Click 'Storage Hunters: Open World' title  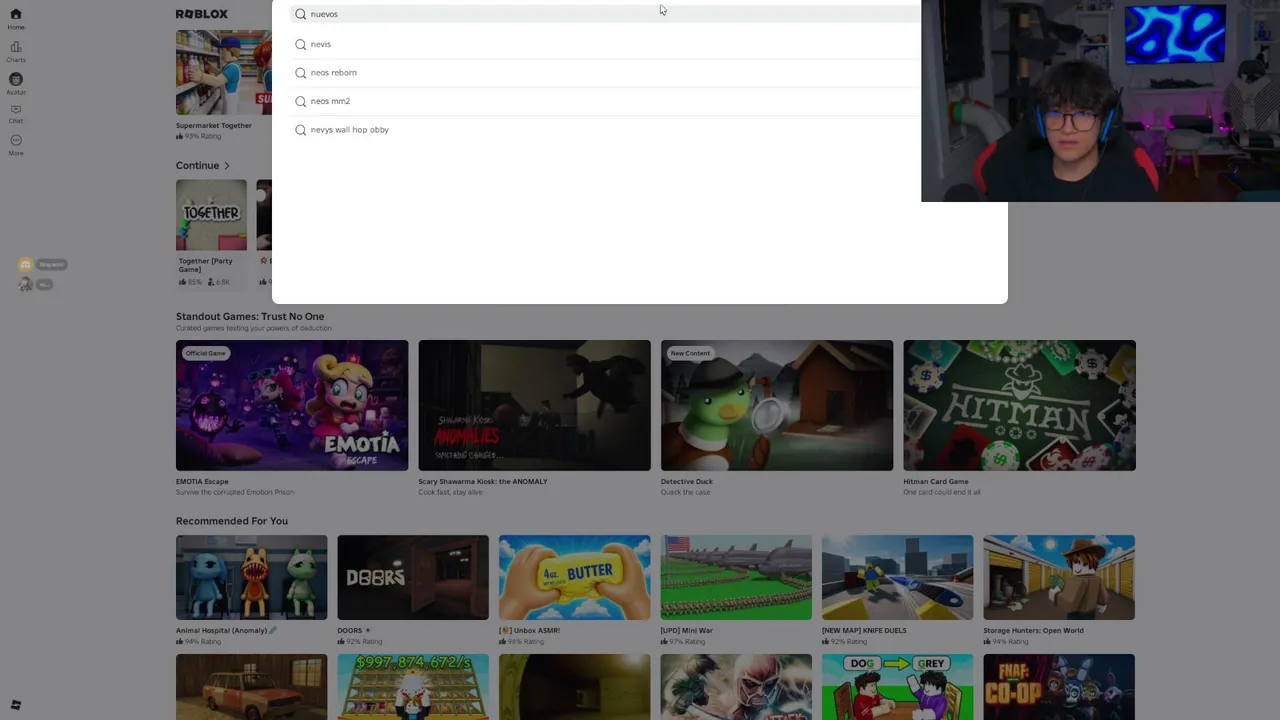tap(1034, 631)
